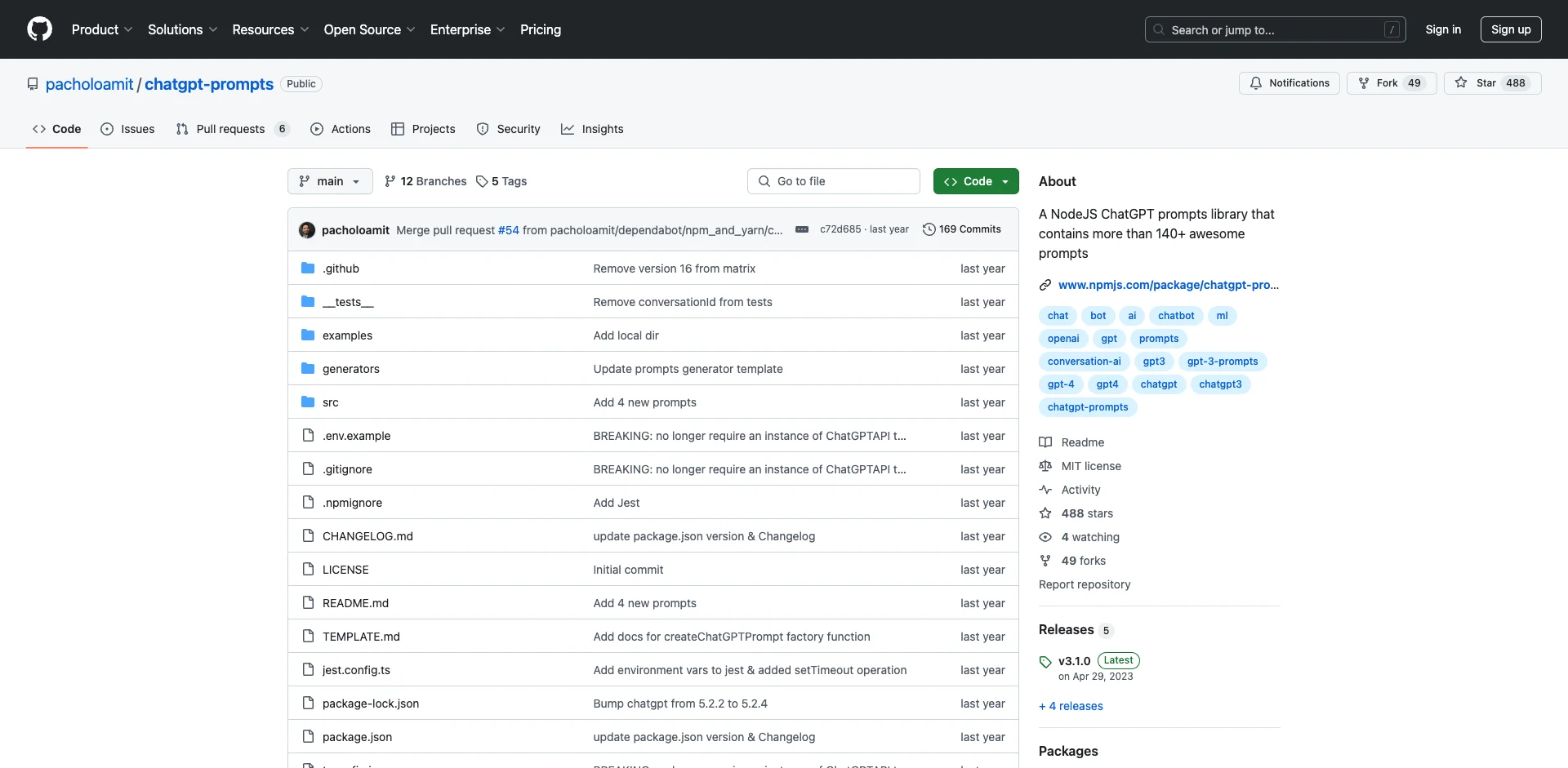
Task: Click the pacholoamit owner link
Action: (89, 84)
